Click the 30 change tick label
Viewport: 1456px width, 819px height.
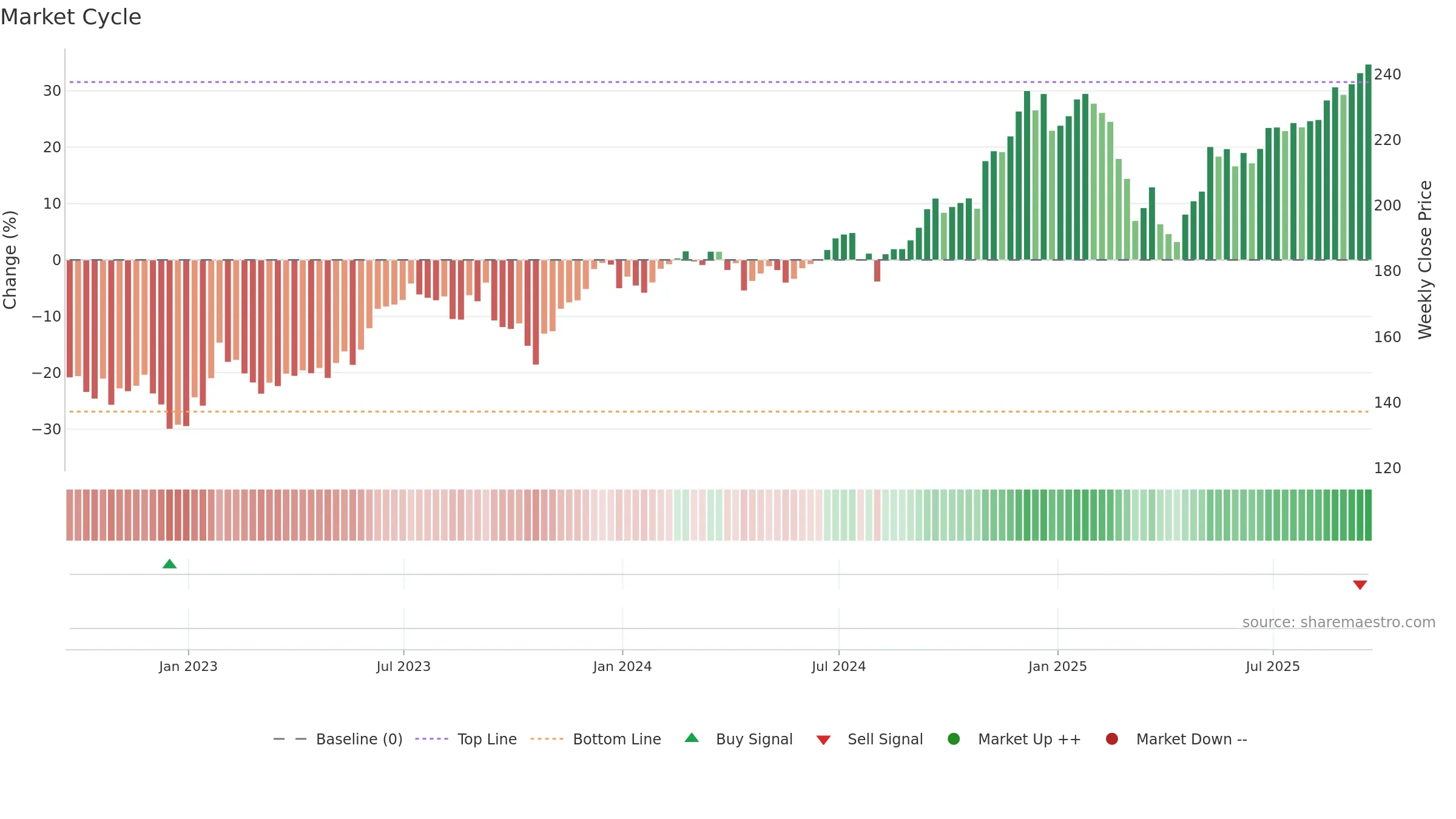pos(52,91)
